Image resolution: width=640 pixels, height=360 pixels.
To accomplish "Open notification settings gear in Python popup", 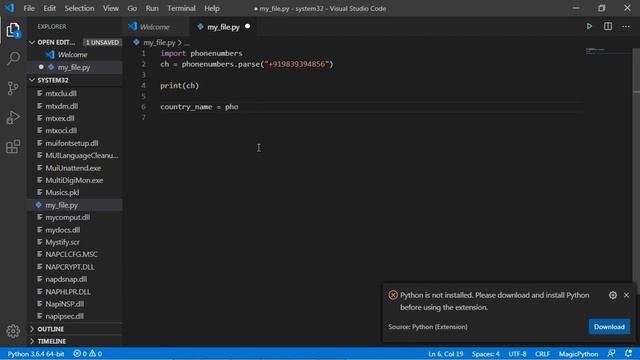I will [x=613, y=295].
